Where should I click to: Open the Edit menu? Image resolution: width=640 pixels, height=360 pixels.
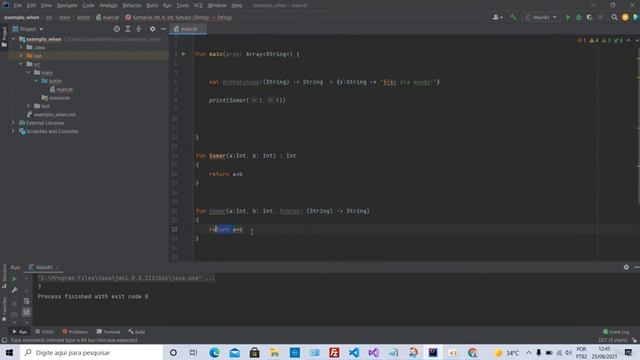click(31, 5)
